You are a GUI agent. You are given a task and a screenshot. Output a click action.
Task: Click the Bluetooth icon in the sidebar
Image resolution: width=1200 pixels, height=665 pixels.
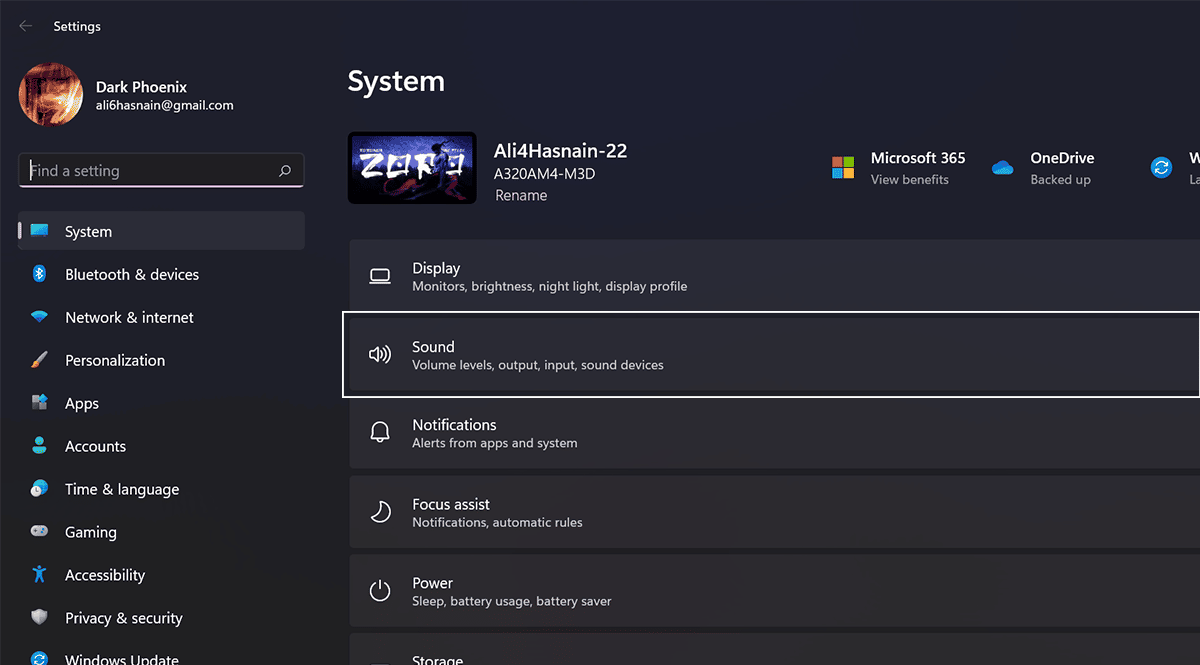pyautogui.click(x=39, y=274)
